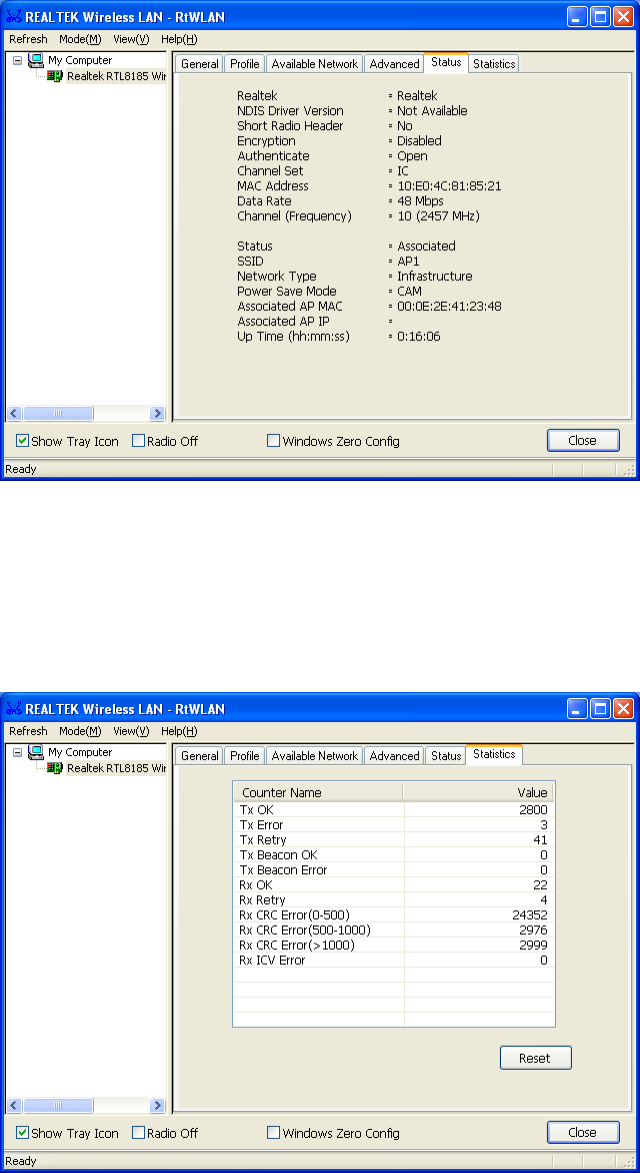The image size is (640, 1173).
Task: Click the RtWLAN title bar icon in upper window
Action: click(13, 17)
